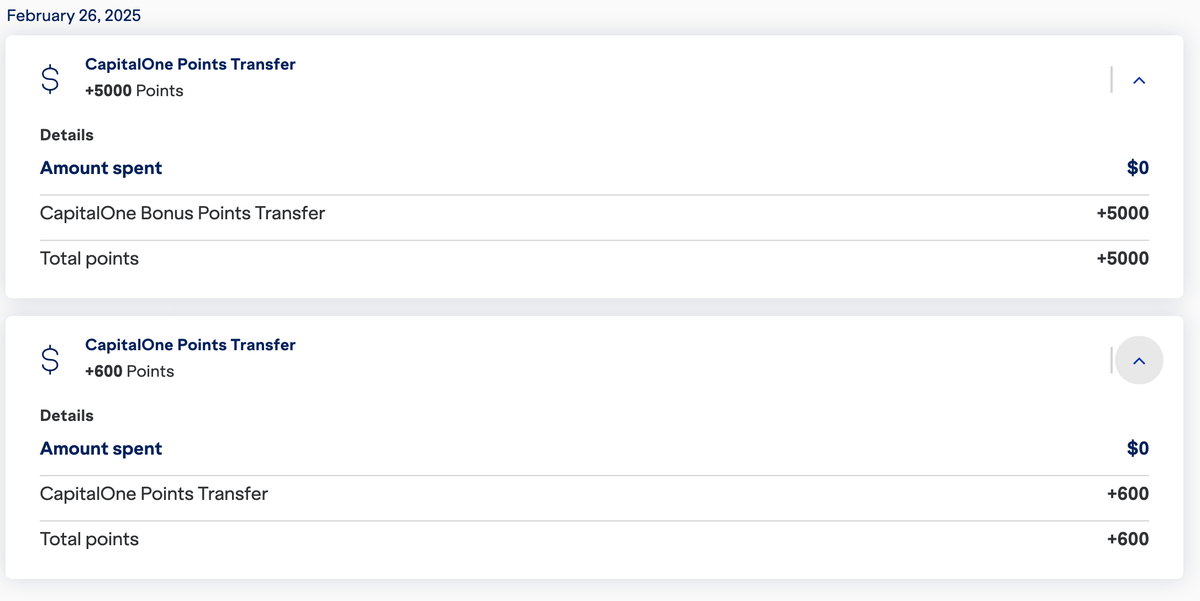Viewport: 1200px width, 601px height.
Task: Collapse the +5000 Points transfer card
Action: 1139,80
